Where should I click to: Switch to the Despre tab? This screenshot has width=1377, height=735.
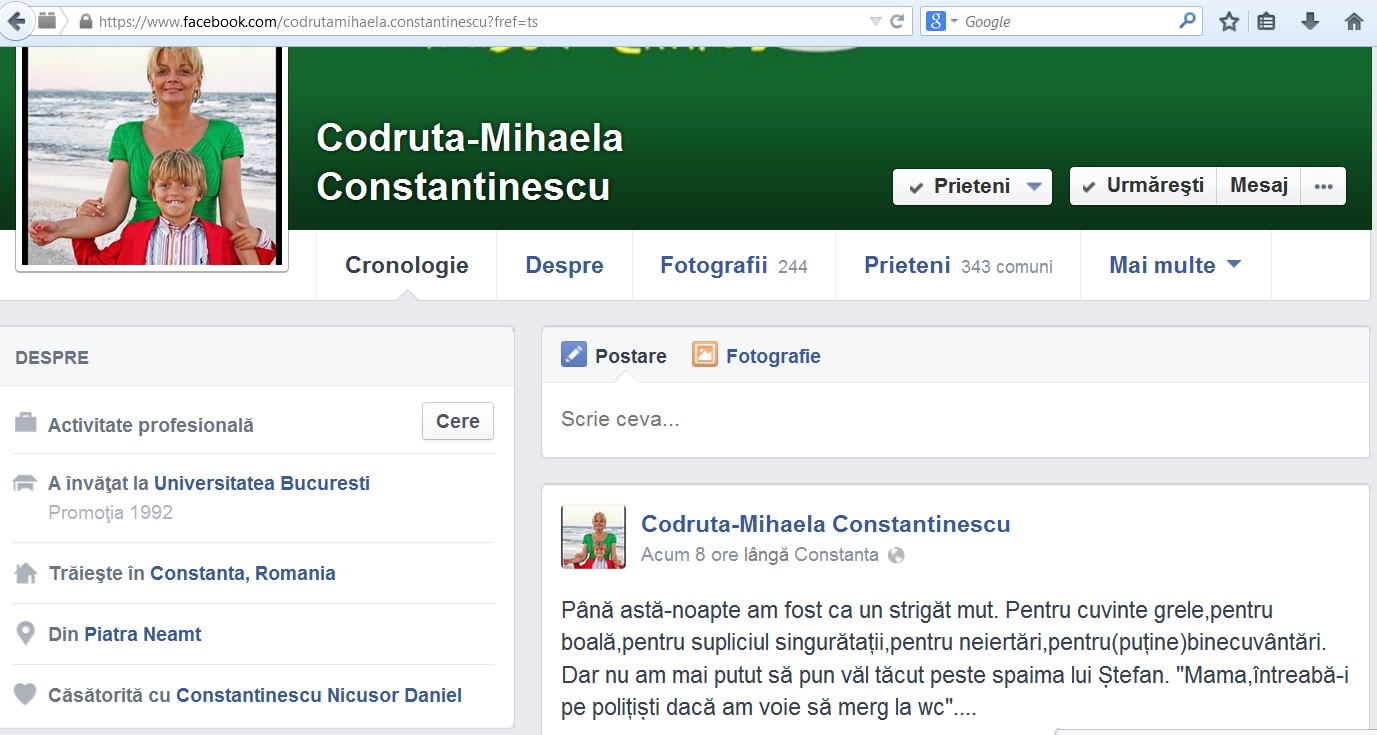pos(564,266)
